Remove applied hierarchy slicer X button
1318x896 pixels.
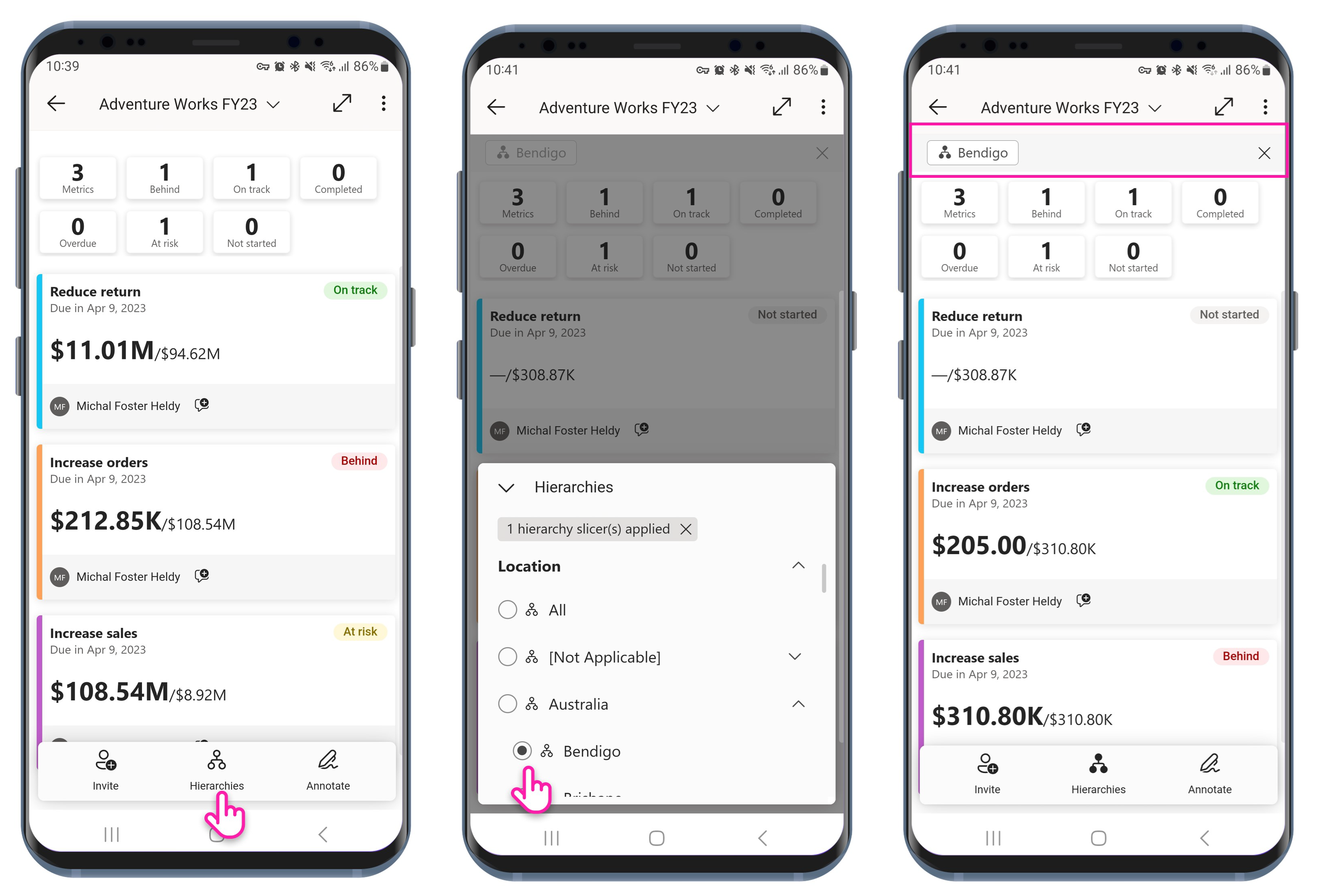pyautogui.click(x=686, y=529)
